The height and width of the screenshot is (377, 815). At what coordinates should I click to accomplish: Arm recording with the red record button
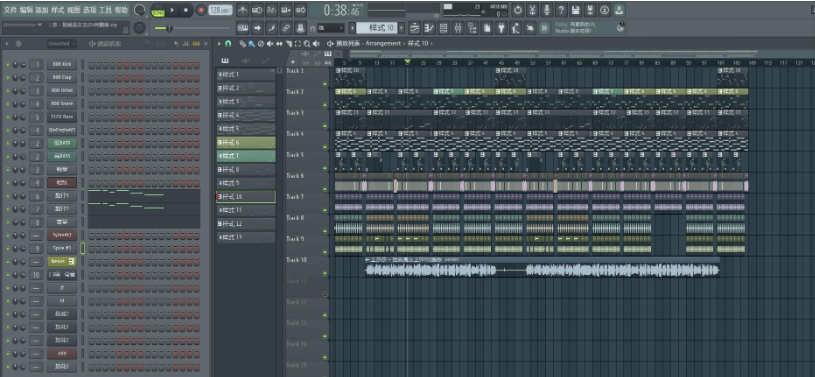point(201,10)
